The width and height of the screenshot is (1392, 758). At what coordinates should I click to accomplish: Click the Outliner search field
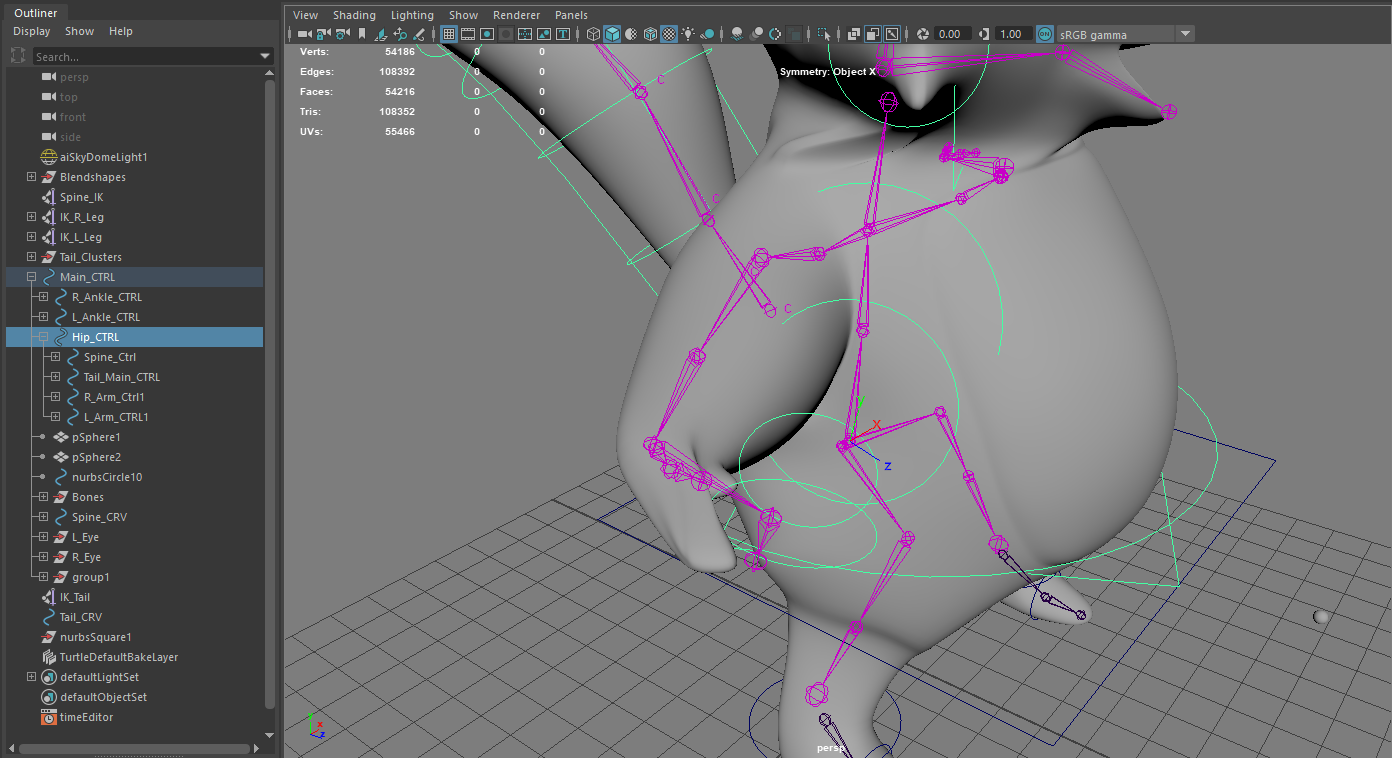tap(150, 56)
